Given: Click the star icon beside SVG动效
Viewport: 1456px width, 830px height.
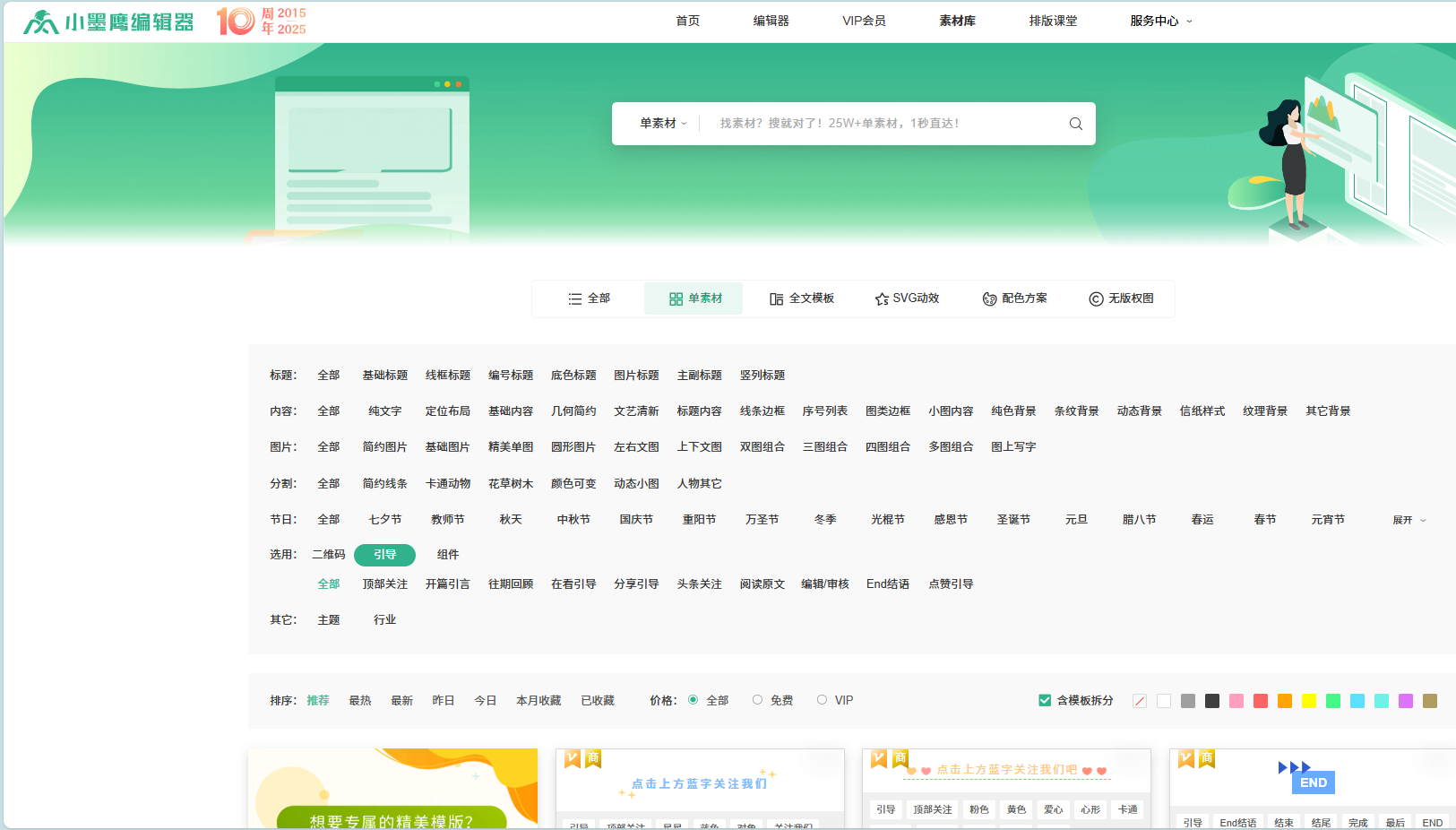Looking at the screenshot, I should [x=881, y=298].
